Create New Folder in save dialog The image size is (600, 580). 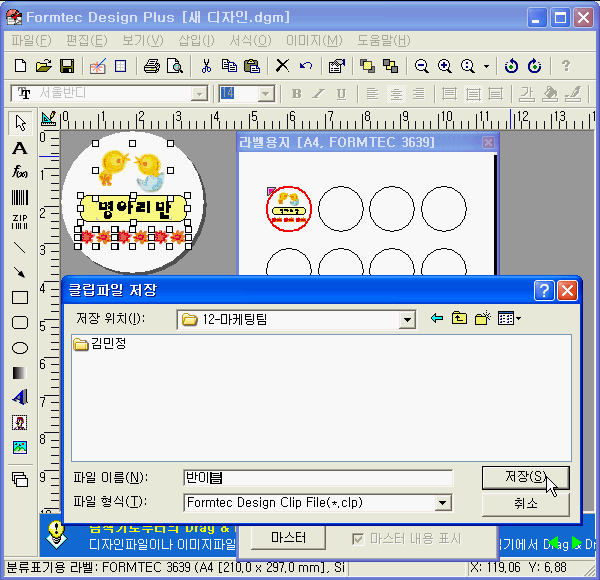[x=483, y=318]
